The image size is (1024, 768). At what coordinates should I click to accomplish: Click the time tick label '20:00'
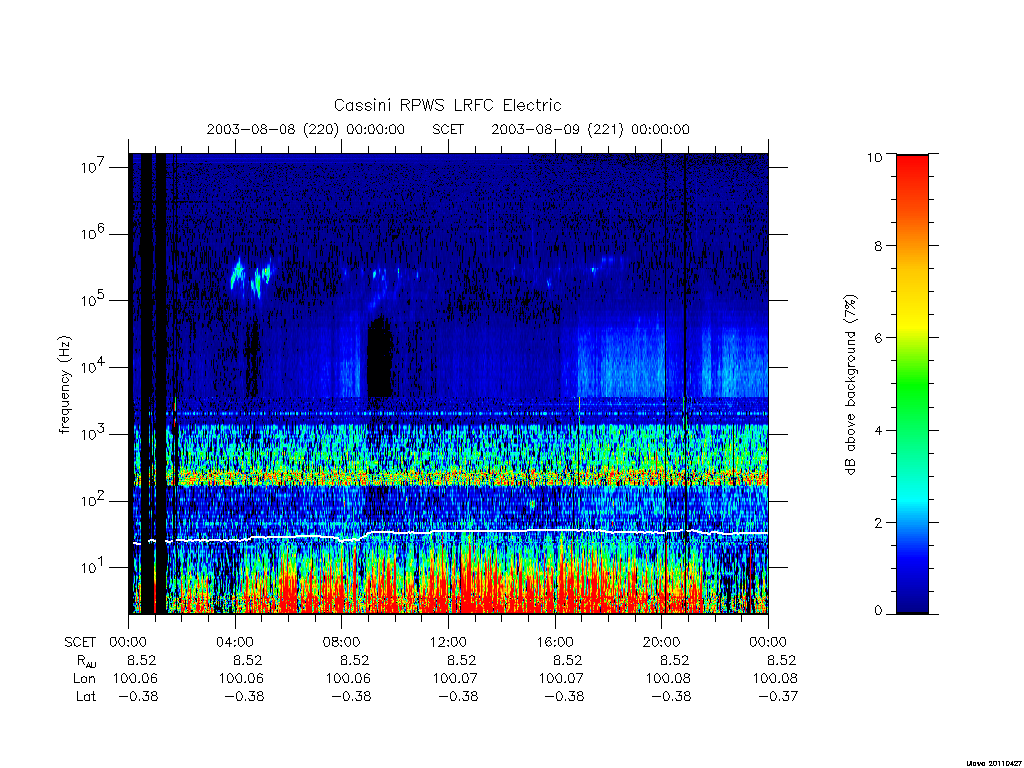point(661,642)
